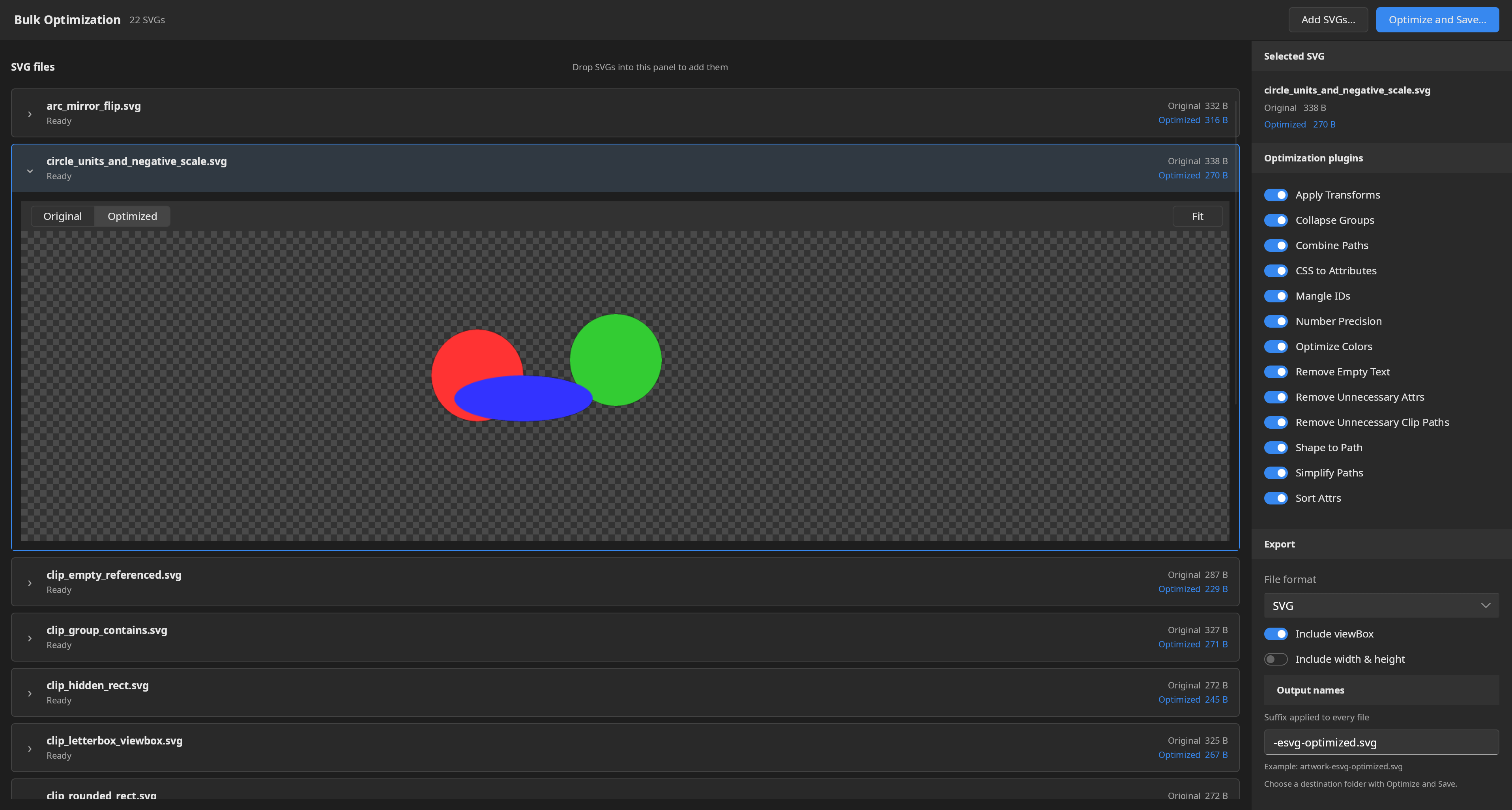This screenshot has height=810, width=1512.
Task: Toggle the Include viewBox switch
Action: pyautogui.click(x=1276, y=634)
